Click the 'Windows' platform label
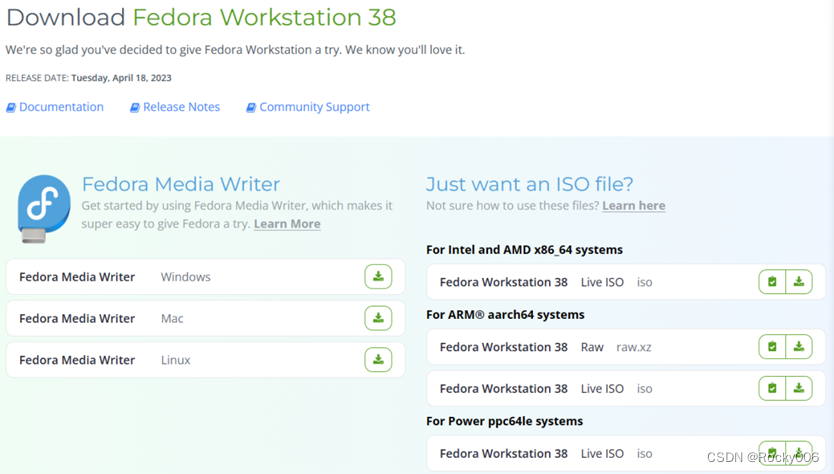 [x=186, y=277]
